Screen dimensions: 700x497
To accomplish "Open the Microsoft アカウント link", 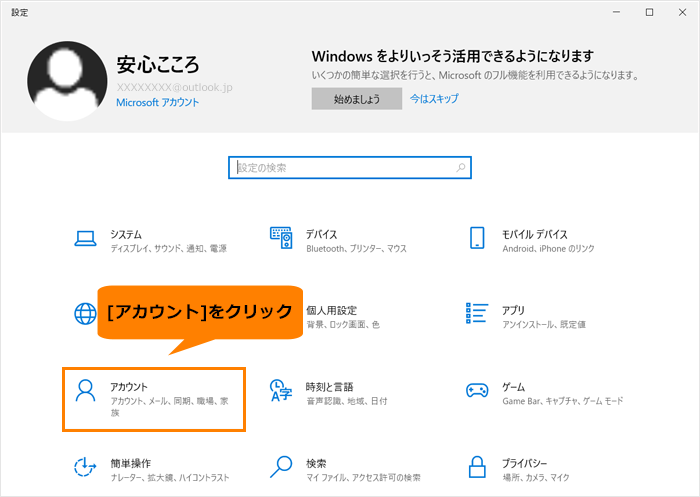I will point(158,102).
